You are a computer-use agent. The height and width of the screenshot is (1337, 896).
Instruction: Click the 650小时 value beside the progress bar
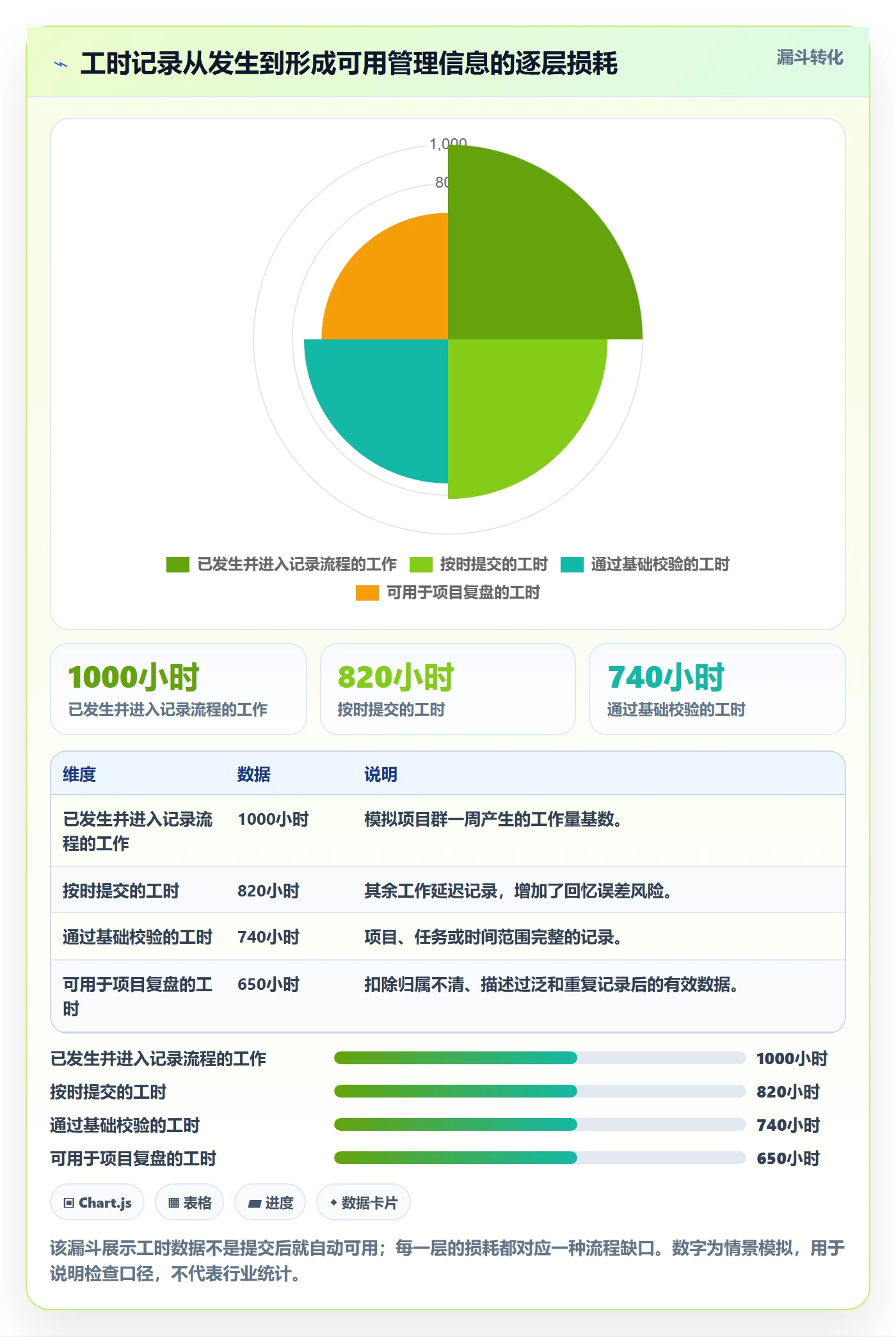coord(788,1158)
